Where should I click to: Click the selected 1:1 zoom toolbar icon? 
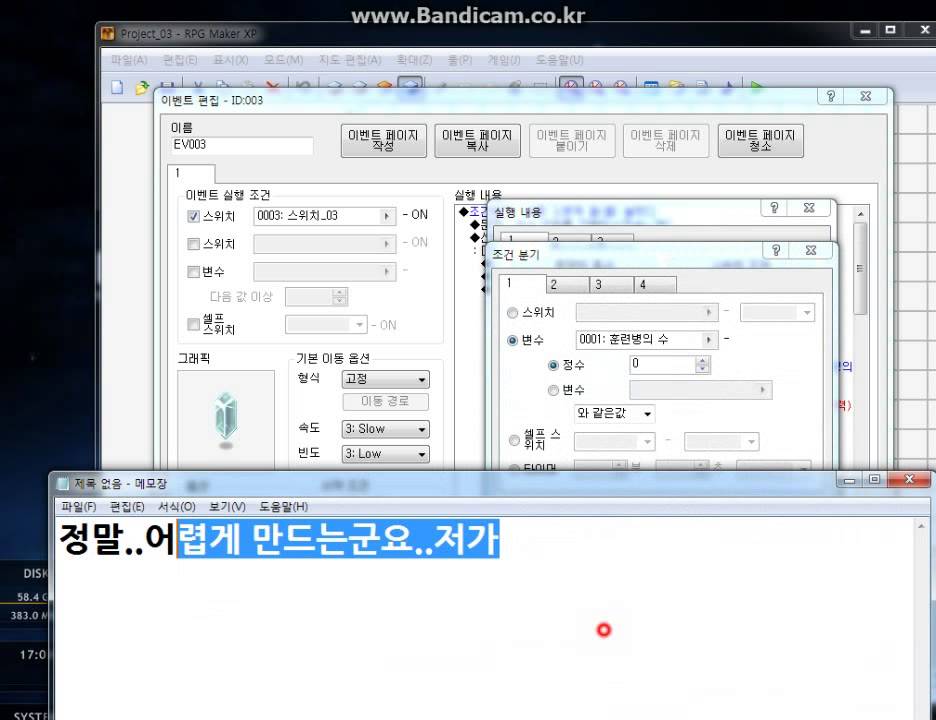coord(571,86)
